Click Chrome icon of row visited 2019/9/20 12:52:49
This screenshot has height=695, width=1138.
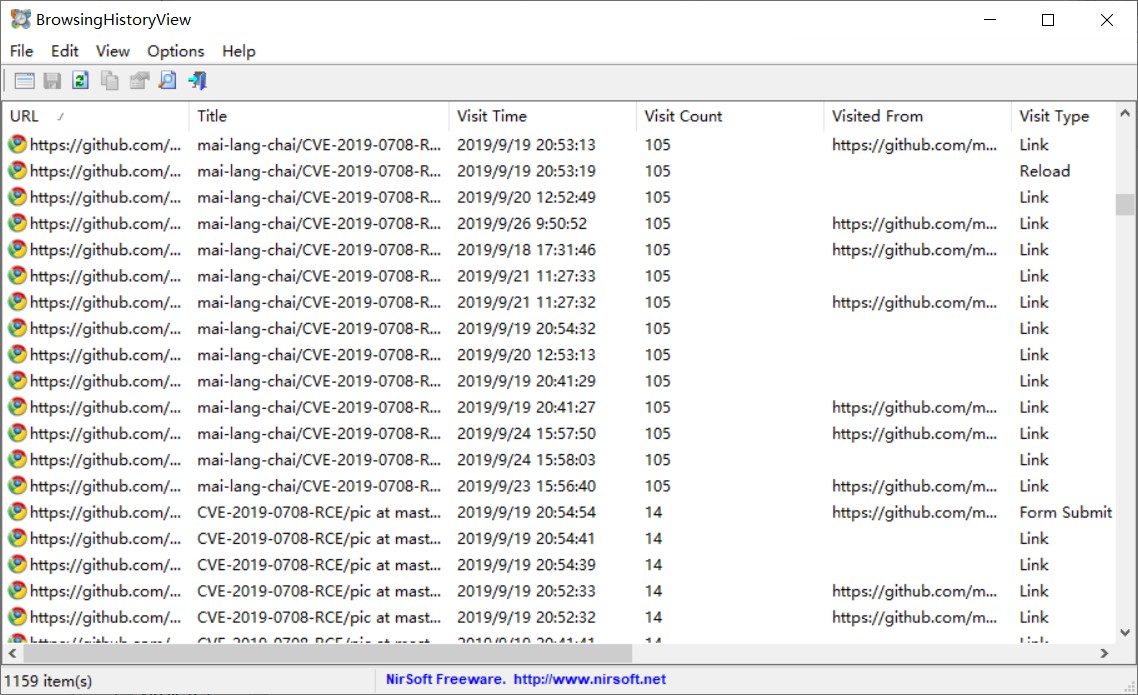click(x=17, y=197)
